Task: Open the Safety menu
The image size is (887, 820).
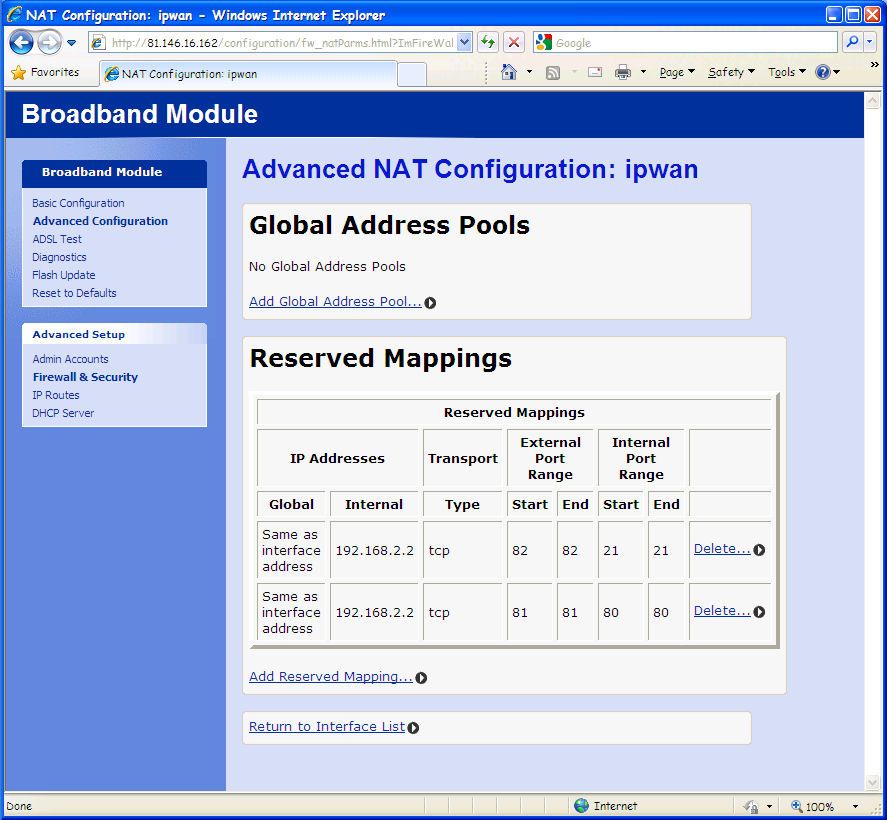Action: coord(730,72)
